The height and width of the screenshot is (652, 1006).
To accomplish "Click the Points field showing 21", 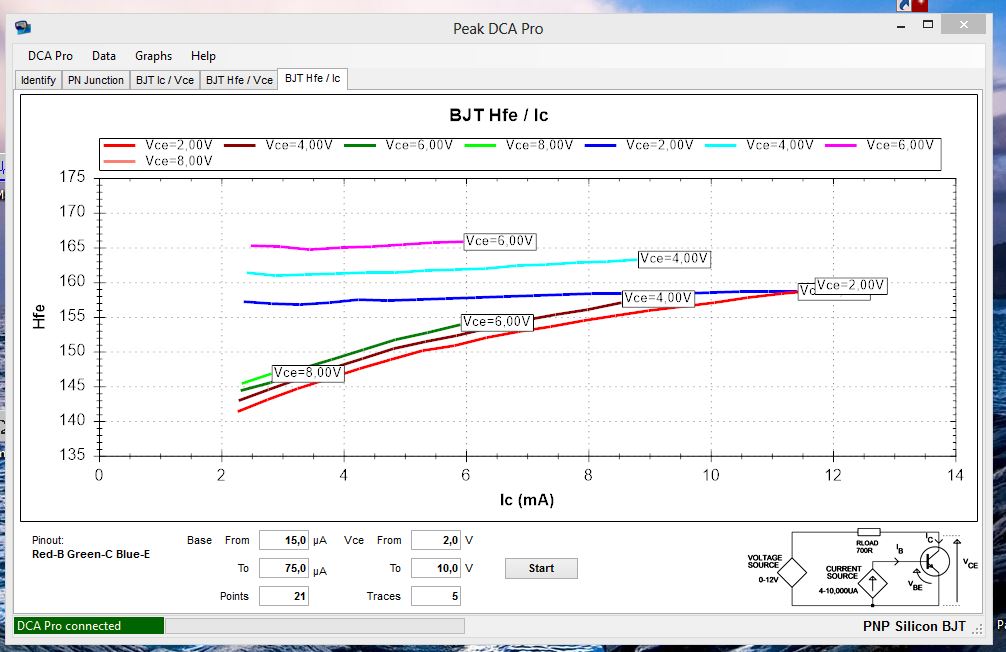I will 284,596.
